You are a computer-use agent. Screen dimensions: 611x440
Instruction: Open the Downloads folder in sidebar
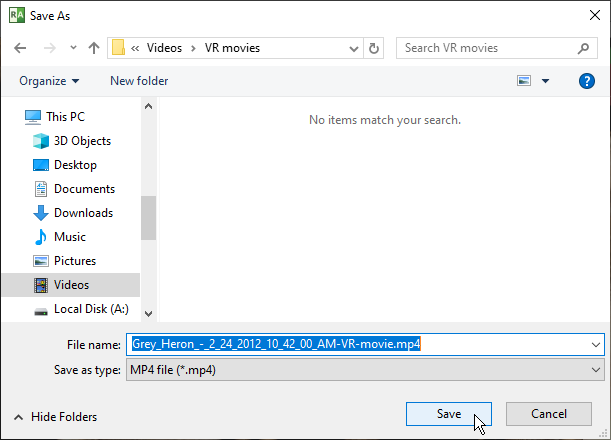pyautogui.click(x=83, y=213)
